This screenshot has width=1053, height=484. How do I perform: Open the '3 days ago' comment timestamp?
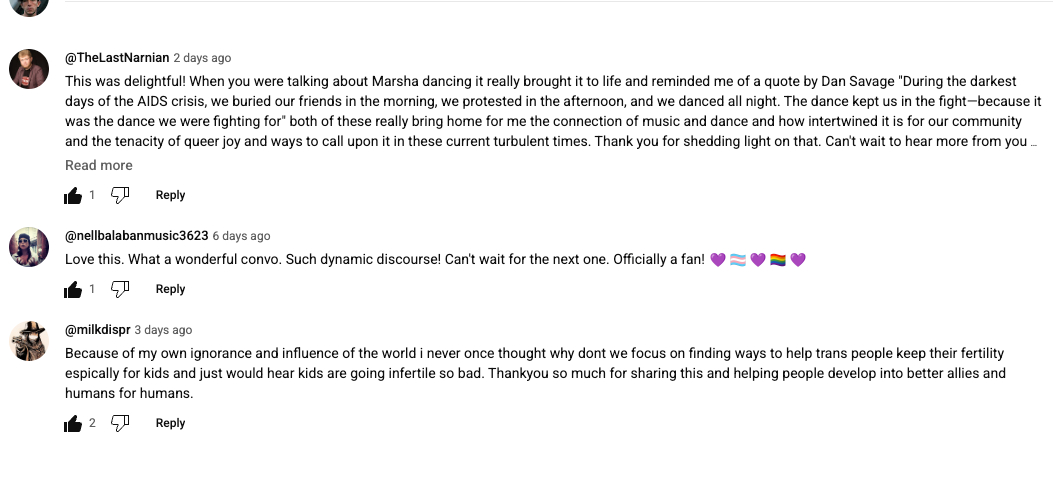click(x=163, y=330)
